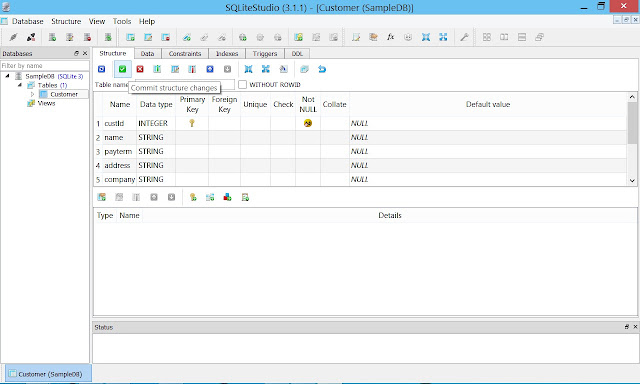This screenshot has height=384, width=640.
Task: Open the Structure menu
Action: (x=66, y=21)
